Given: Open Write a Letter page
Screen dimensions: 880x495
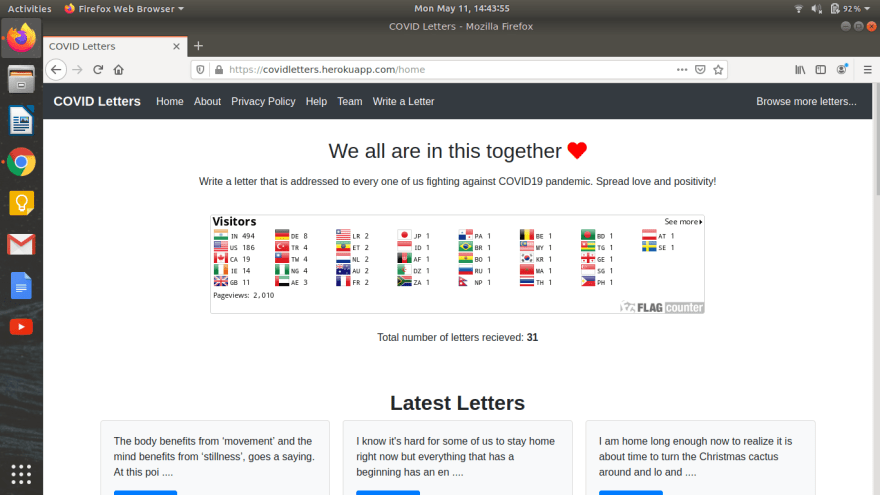Looking at the screenshot, I should (403, 102).
